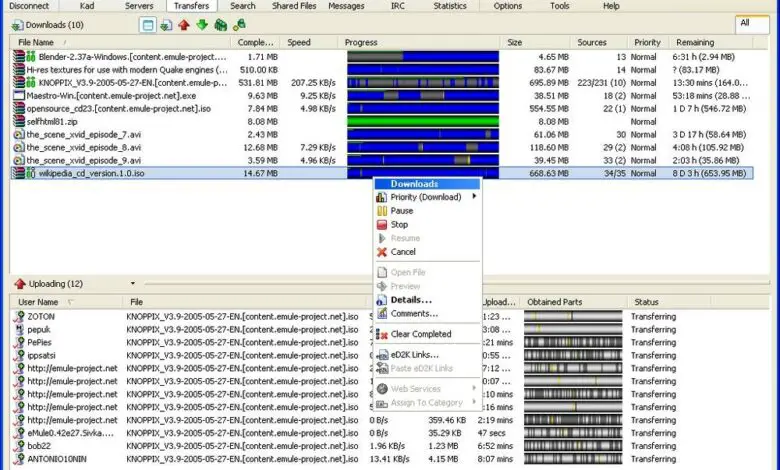Image resolution: width=780 pixels, height=470 pixels.
Task: Click the ZOTON user client icon
Action: click(18, 316)
